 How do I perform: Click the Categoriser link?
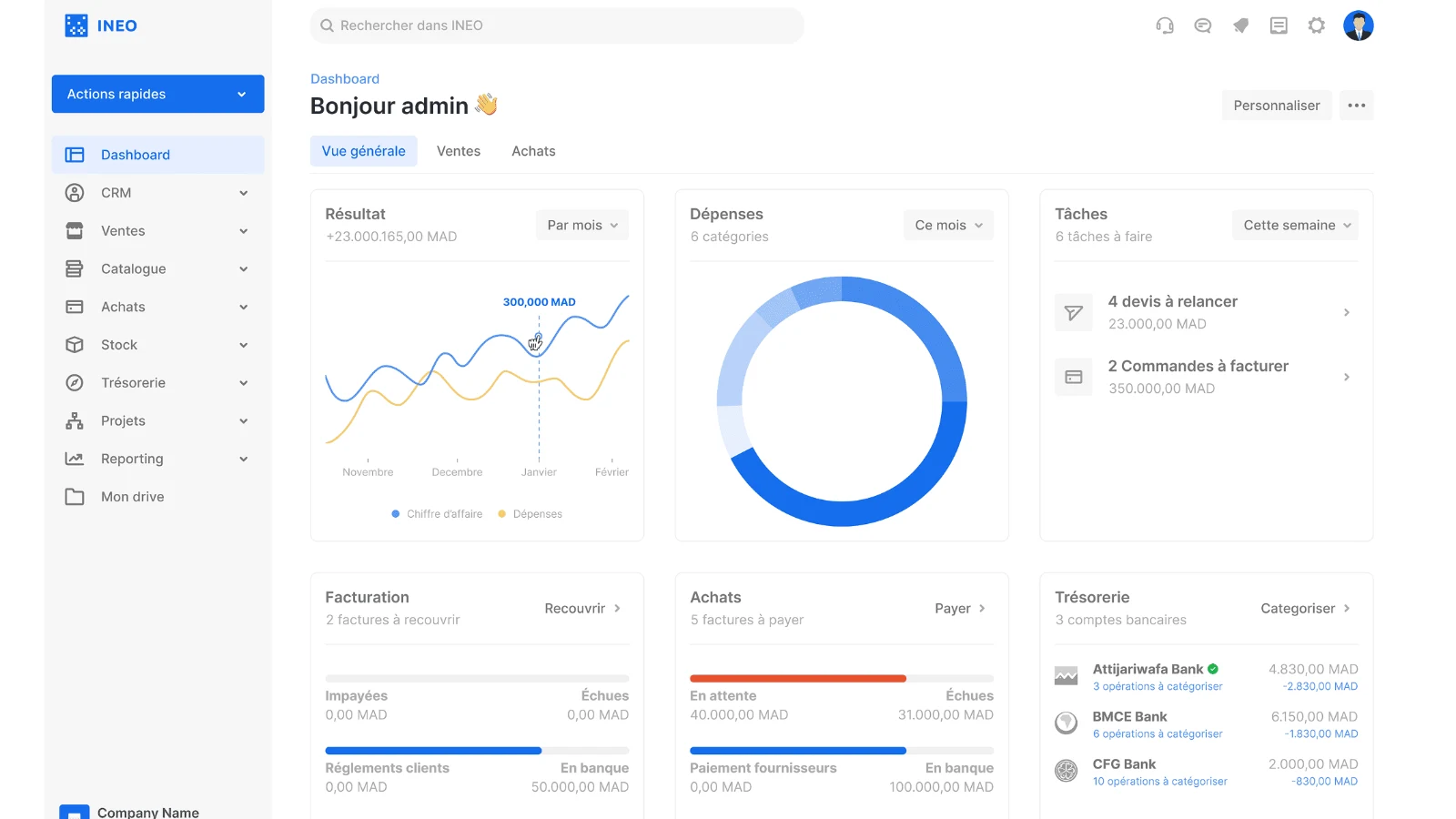(x=1305, y=608)
